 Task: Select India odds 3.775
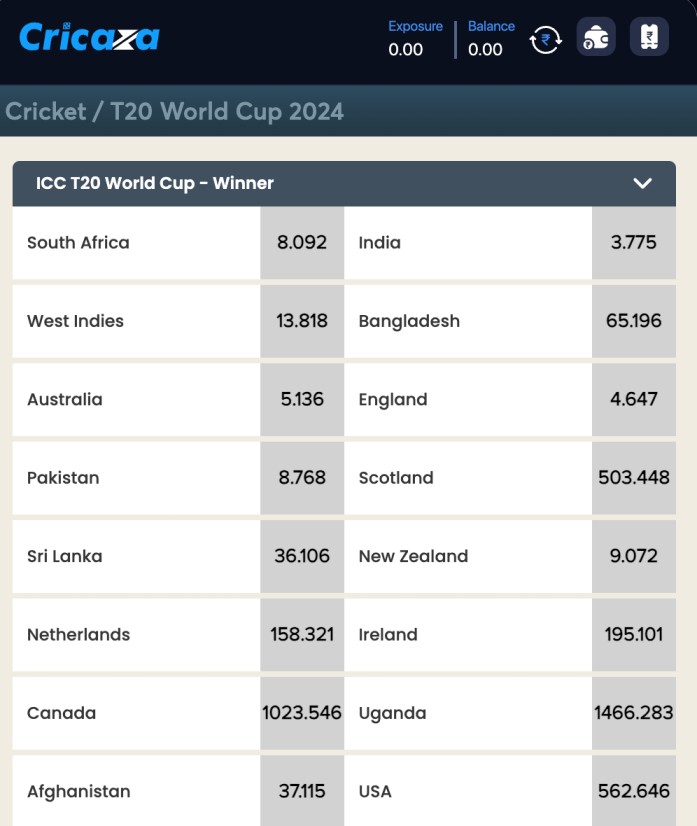pyautogui.click(x=634, y=242)
